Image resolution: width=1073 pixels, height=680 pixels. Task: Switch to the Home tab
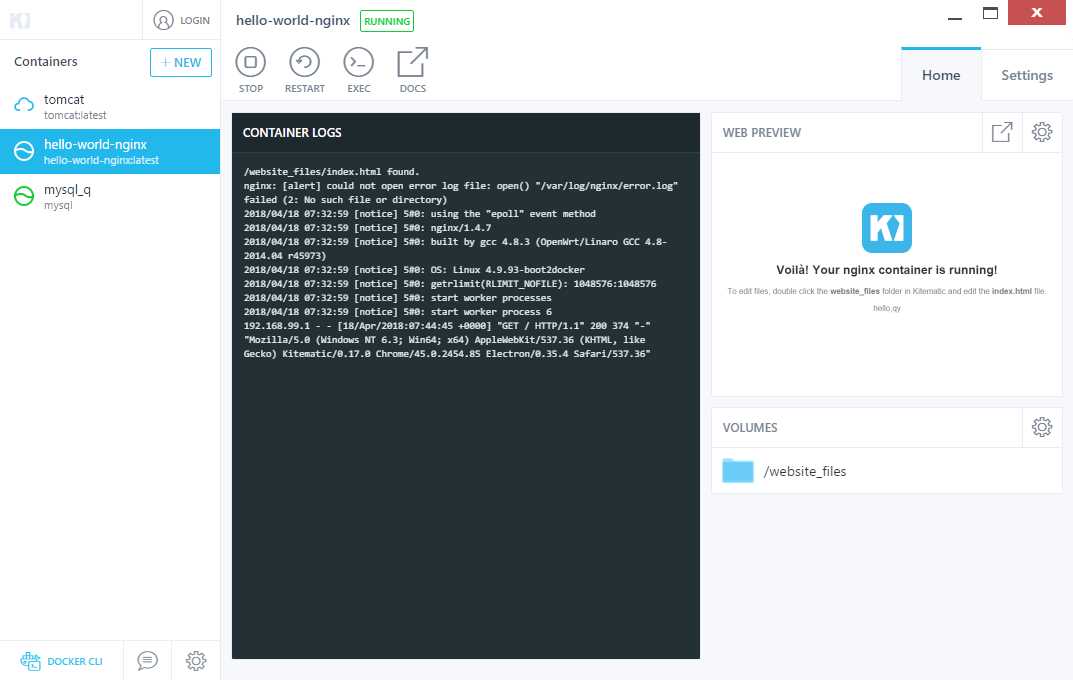[x=941, y=75]
